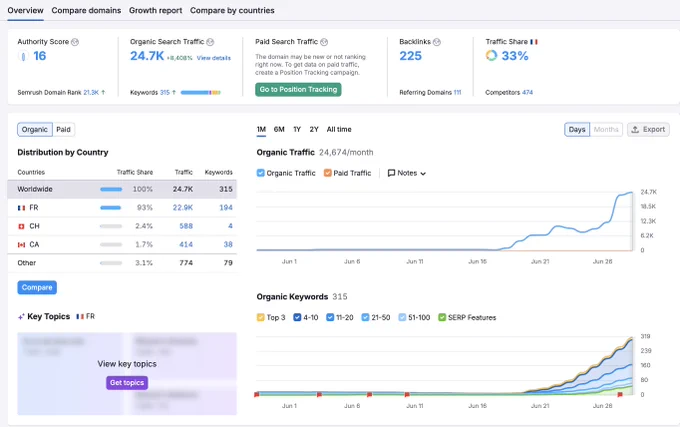Open View details link
Image resolution: width=680 pixels, height=427 pixels.
pyautogui.click(x=214, y=58)
